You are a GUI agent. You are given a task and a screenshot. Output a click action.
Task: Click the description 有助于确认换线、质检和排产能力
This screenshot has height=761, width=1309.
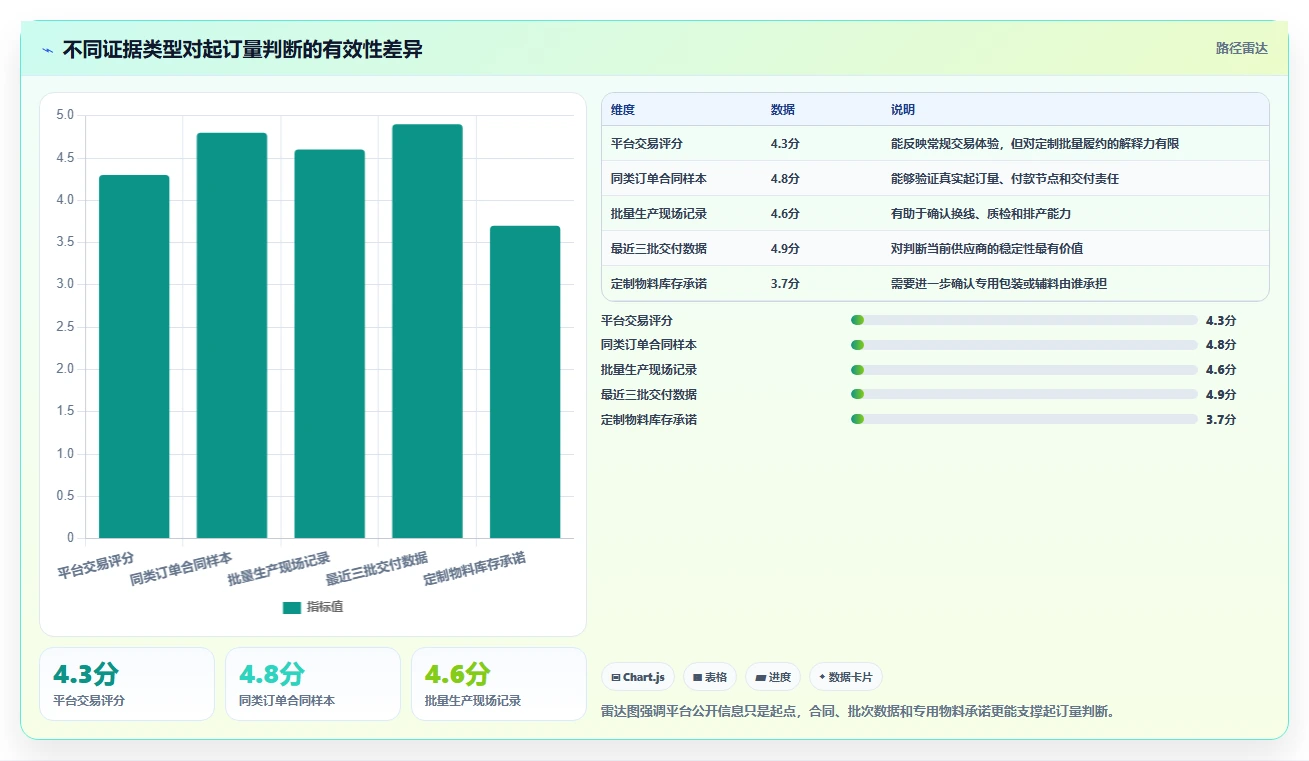point(981,214)
